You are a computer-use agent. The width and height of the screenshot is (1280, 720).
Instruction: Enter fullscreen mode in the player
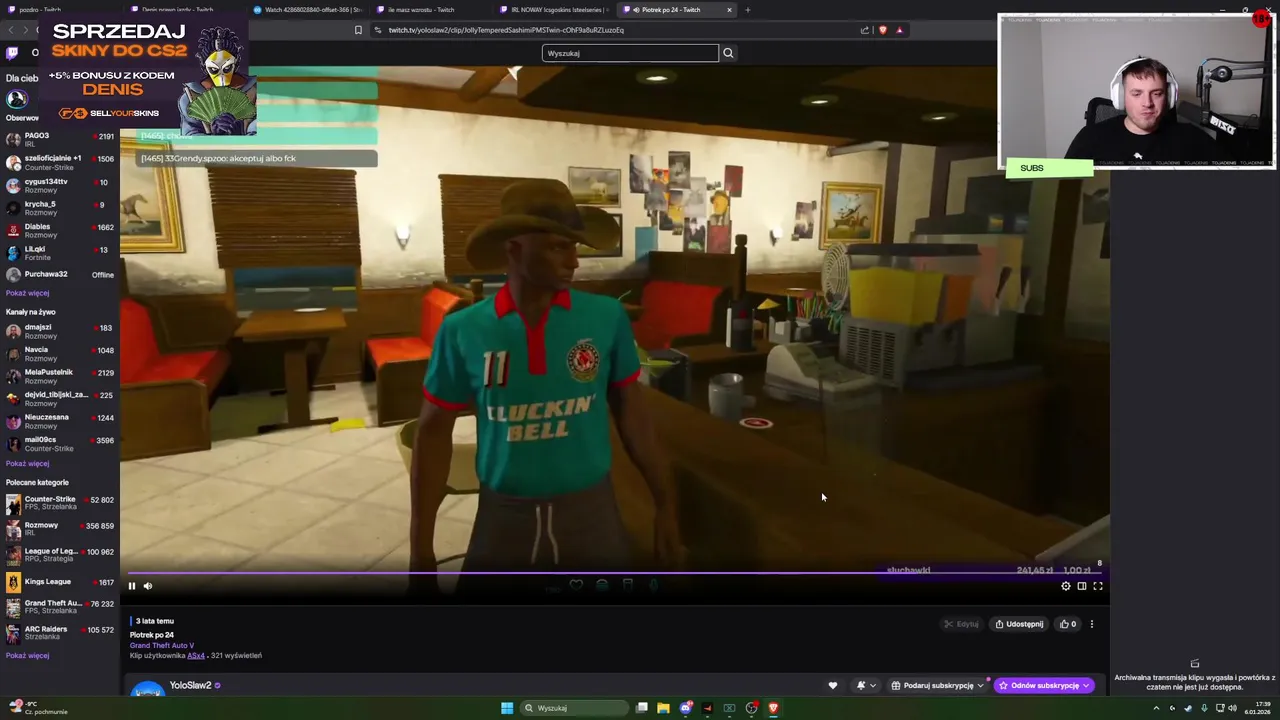click(x=1098, y=586)
